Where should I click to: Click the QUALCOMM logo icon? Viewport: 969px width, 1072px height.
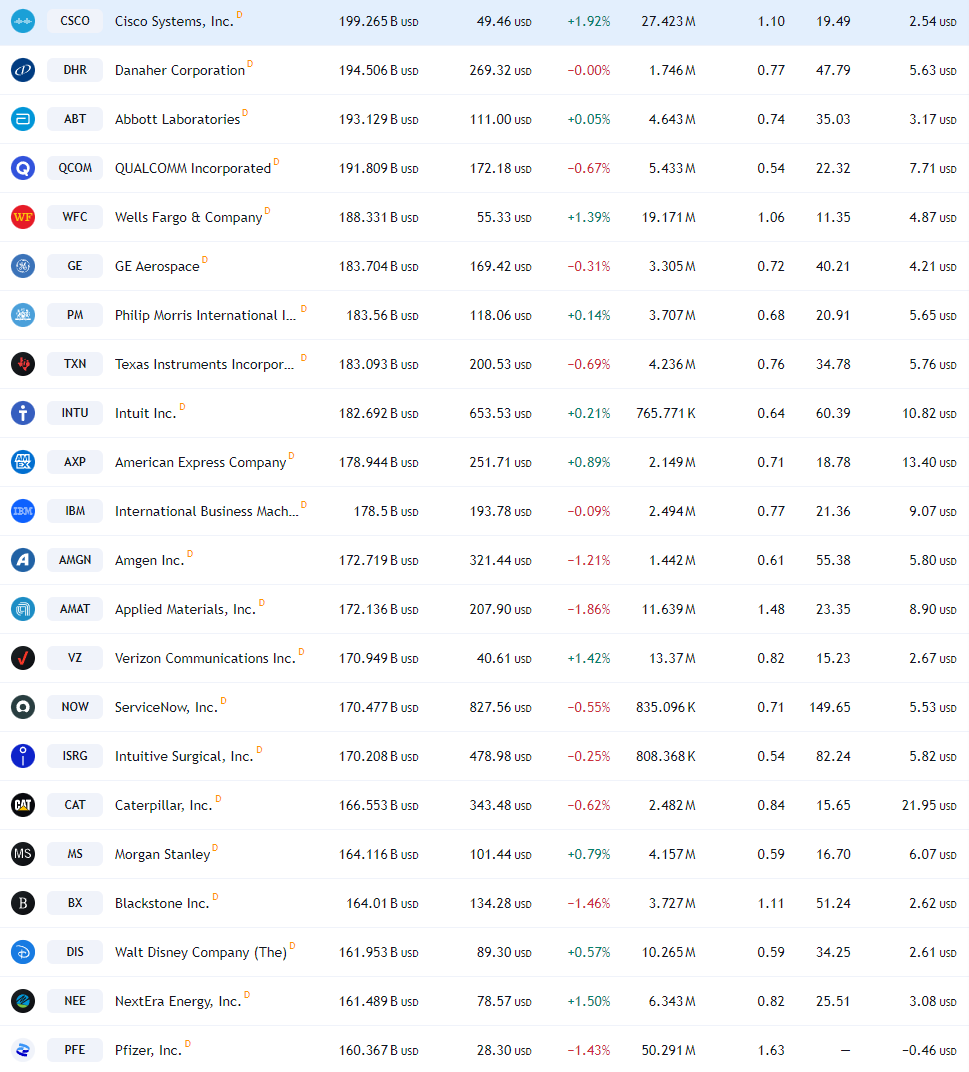[23, 168]
